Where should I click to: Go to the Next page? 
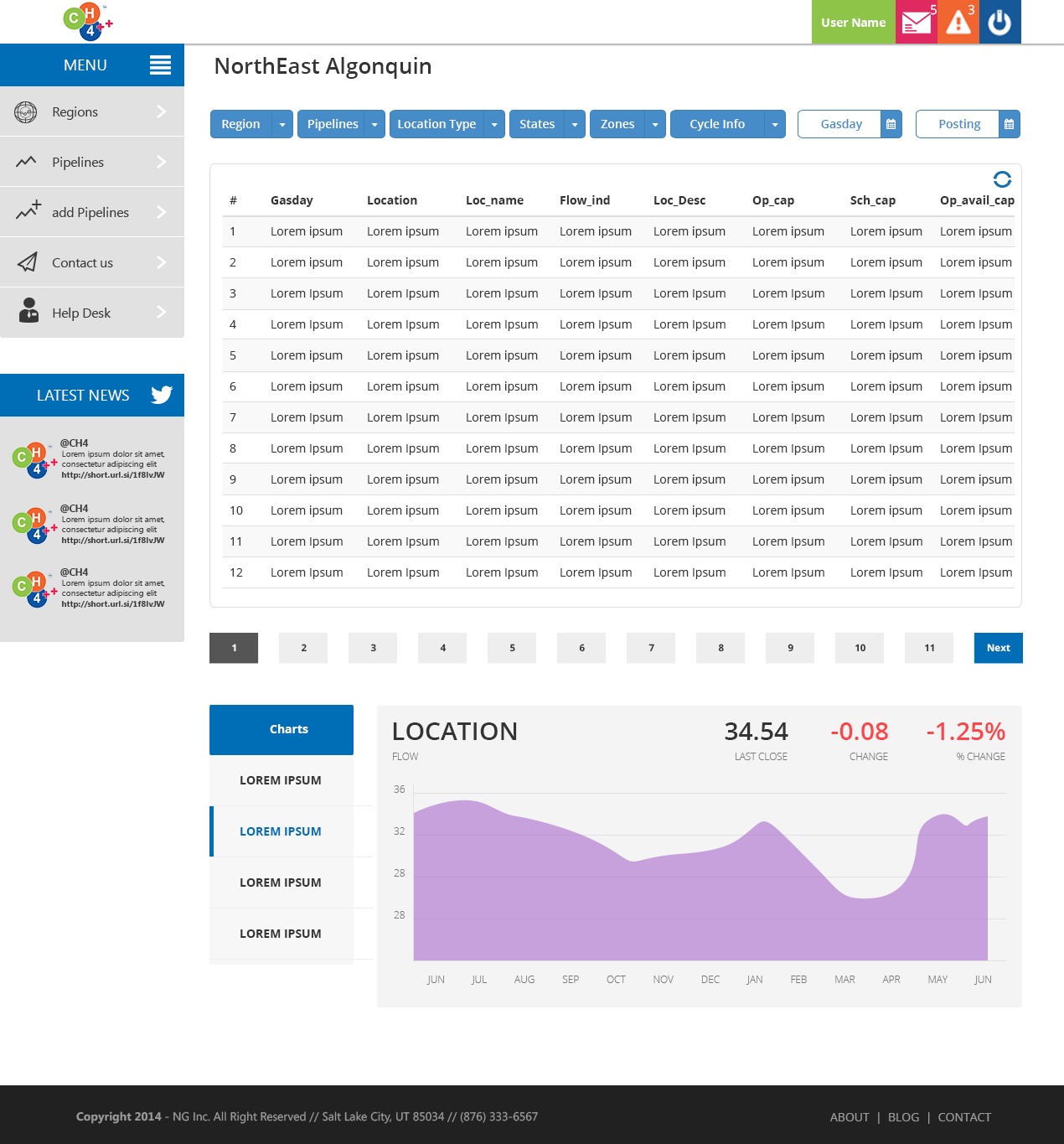998,648
